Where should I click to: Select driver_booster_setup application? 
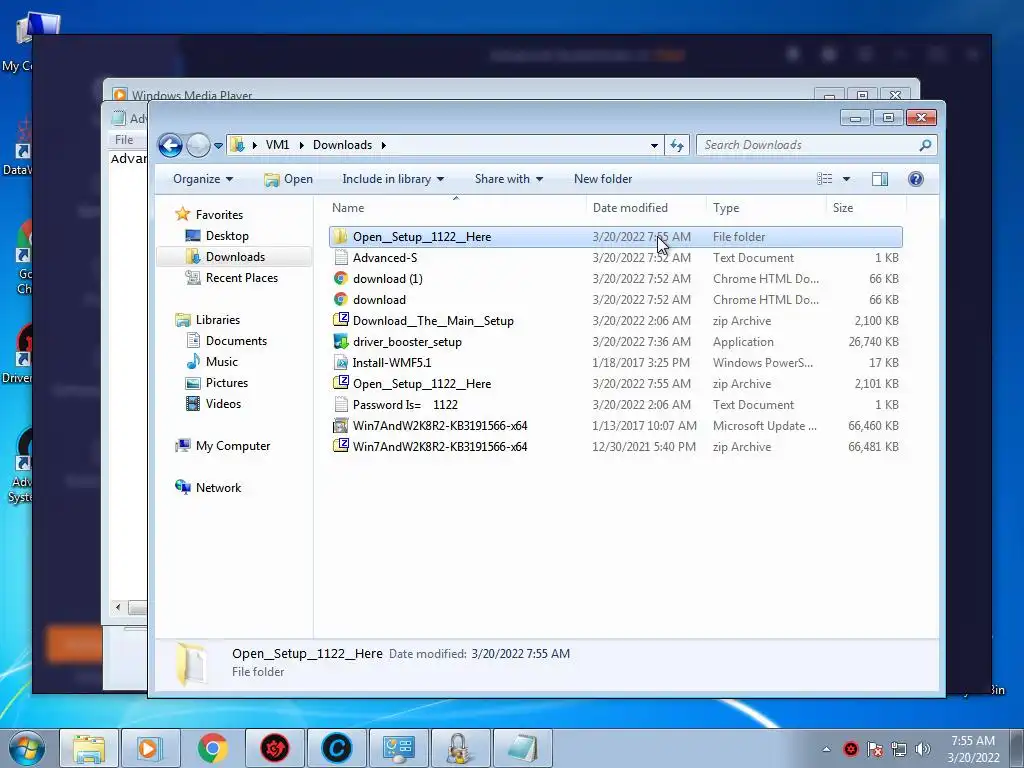coord(616,342)
